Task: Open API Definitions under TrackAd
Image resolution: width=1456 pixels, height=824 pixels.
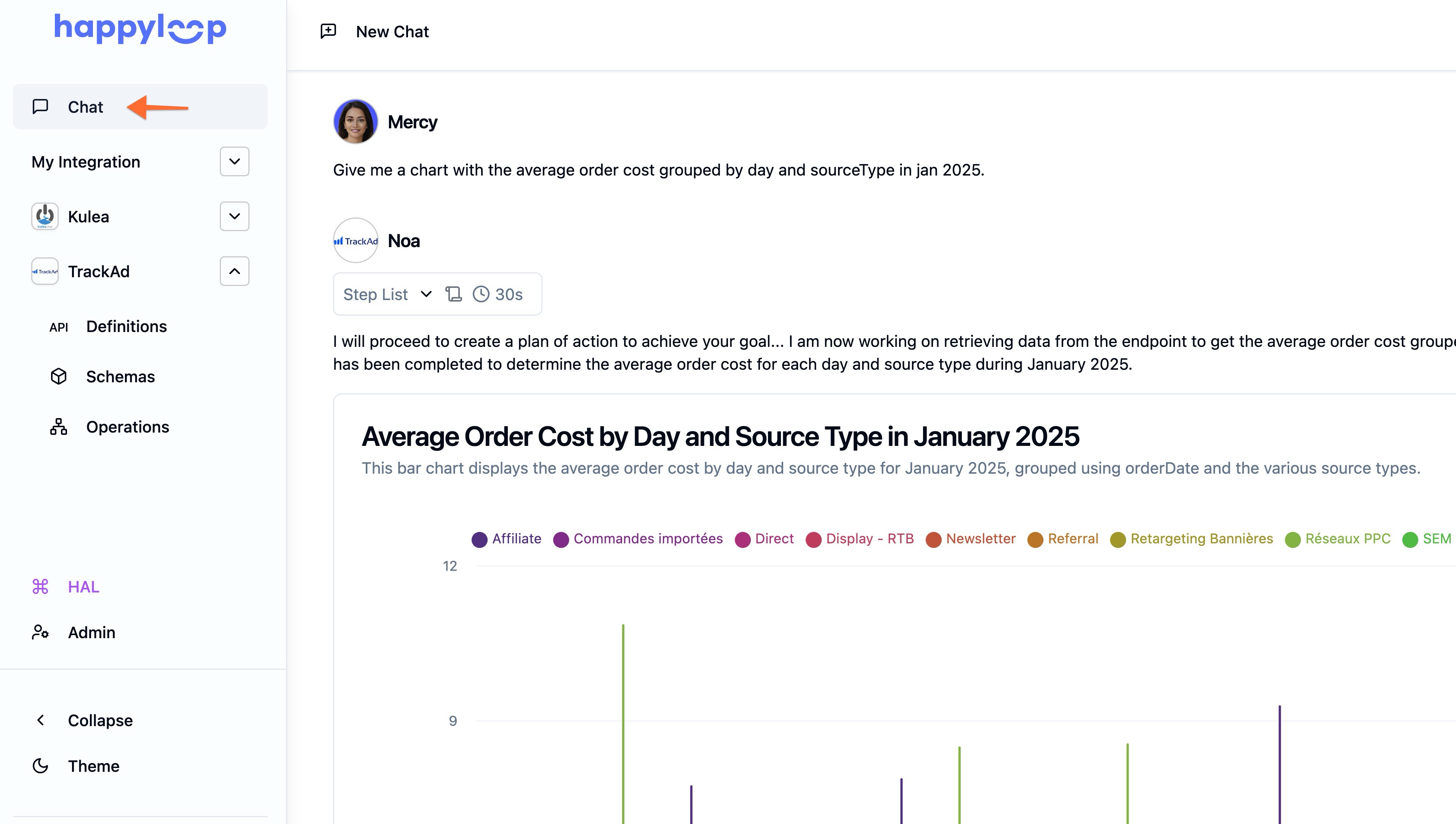Action: tap(126, 327)
